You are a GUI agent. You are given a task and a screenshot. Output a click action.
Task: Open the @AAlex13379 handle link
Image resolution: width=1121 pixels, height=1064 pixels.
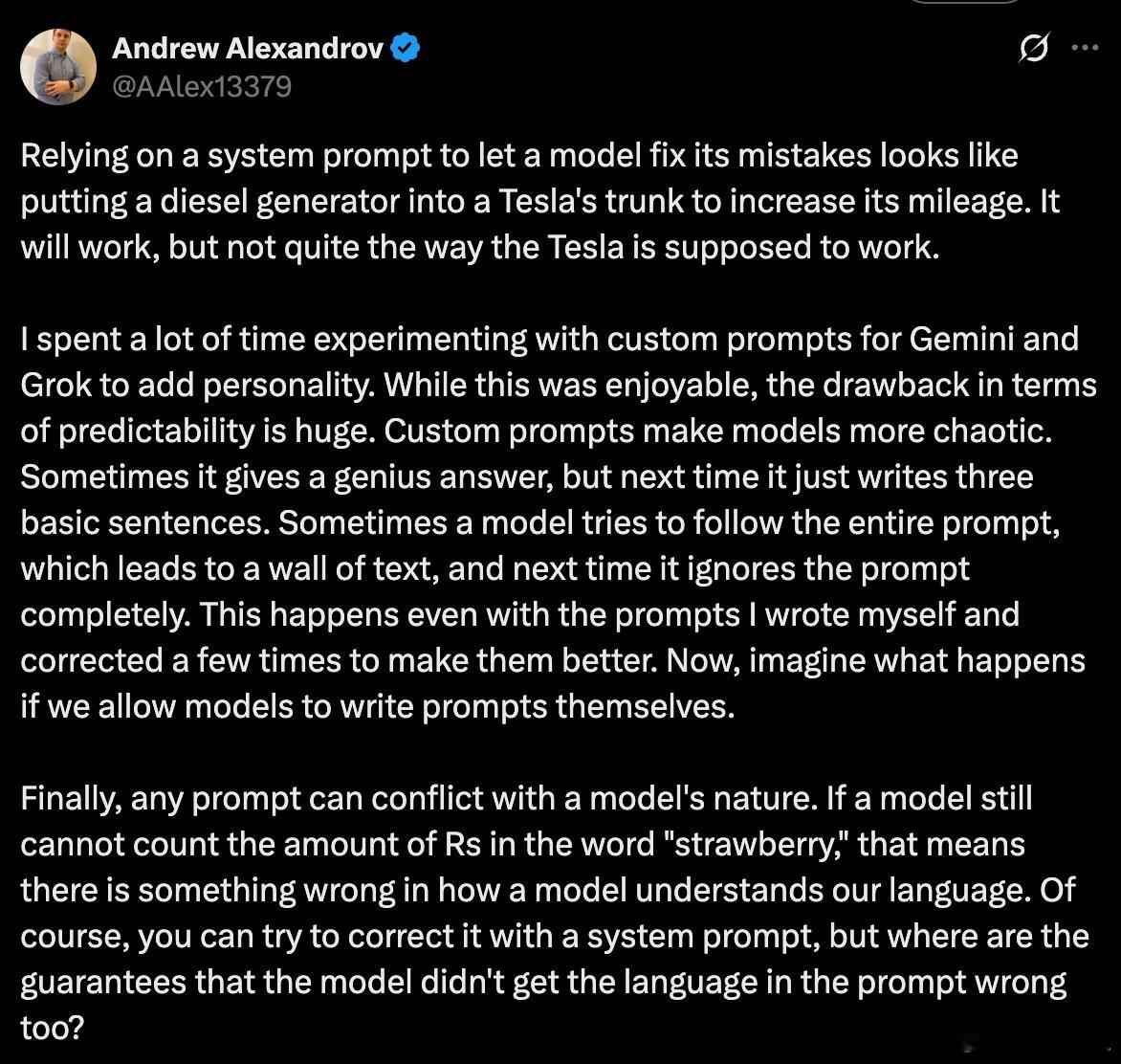coord(202,86)
